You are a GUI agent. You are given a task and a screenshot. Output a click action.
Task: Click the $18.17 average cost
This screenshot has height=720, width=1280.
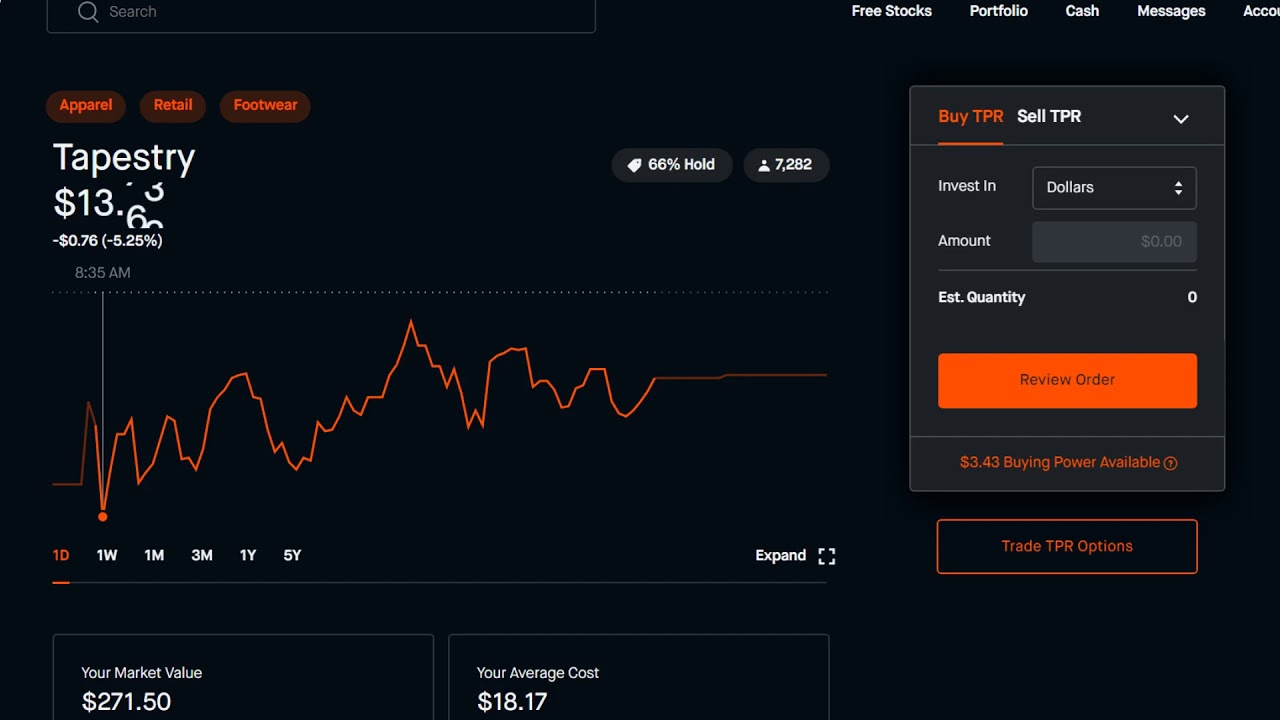[x=512, y=702]
